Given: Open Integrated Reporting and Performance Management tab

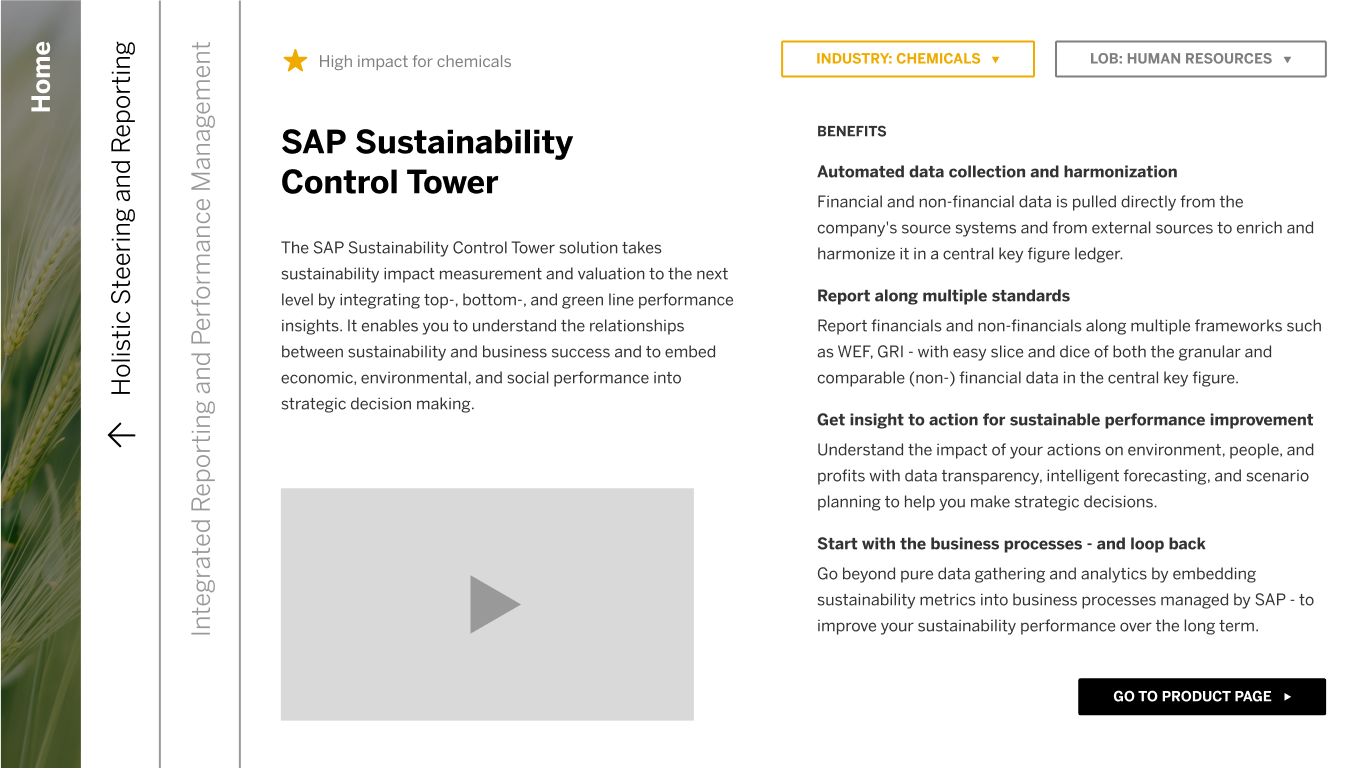Looking at the screenshot, I should (x=201, y=338).
